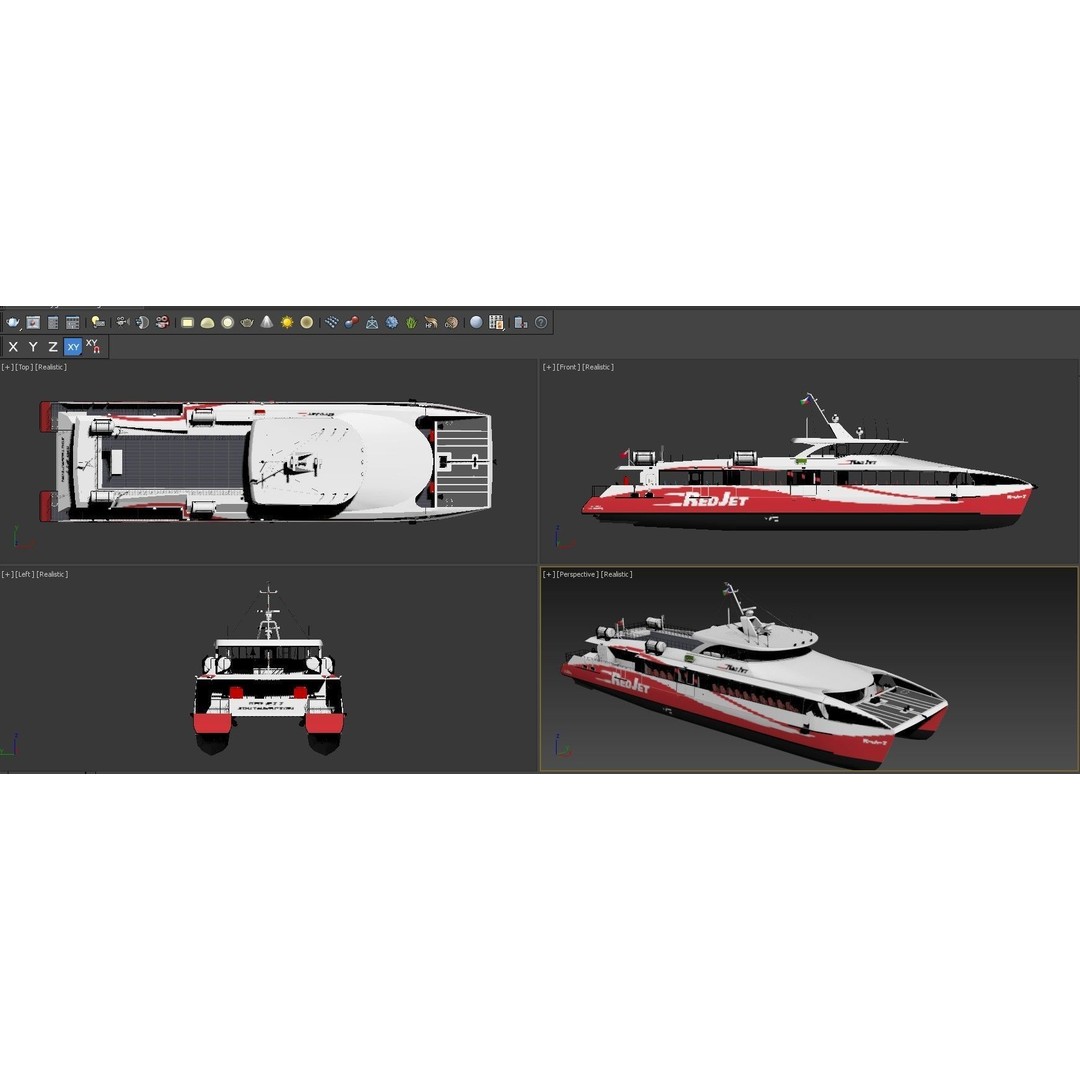Restrict transform to X axis
This screenshot has width=1080, height=1080.
[13, 346]
